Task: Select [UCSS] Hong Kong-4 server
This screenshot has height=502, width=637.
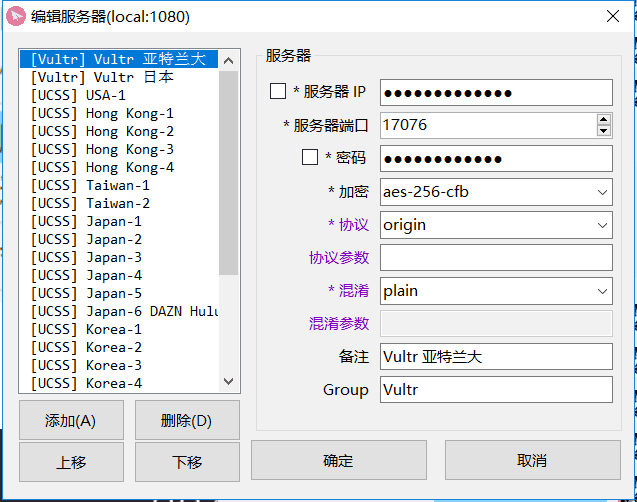Action: coord(119,167)
